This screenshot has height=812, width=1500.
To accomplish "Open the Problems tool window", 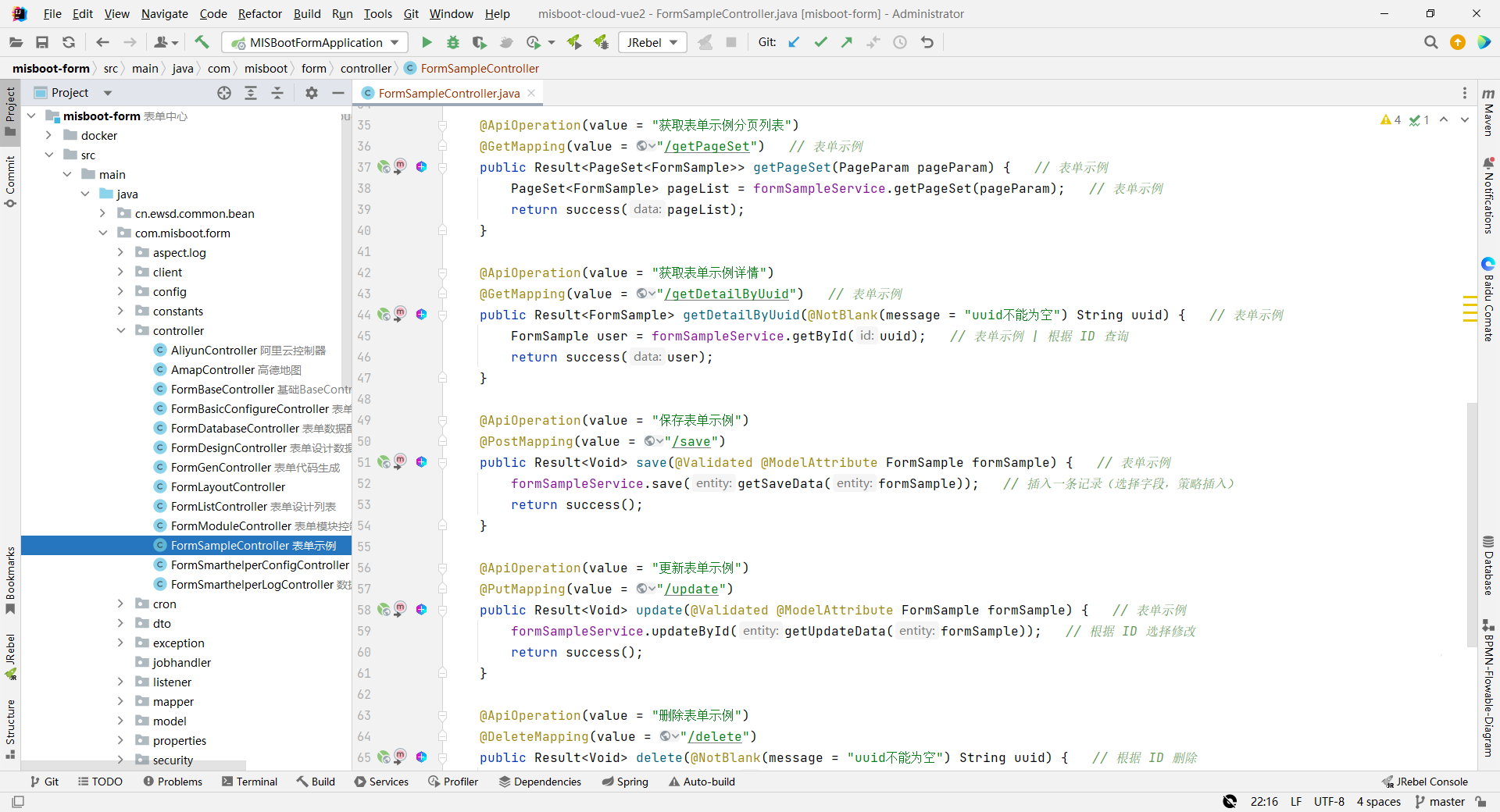I will click(173, 782).
